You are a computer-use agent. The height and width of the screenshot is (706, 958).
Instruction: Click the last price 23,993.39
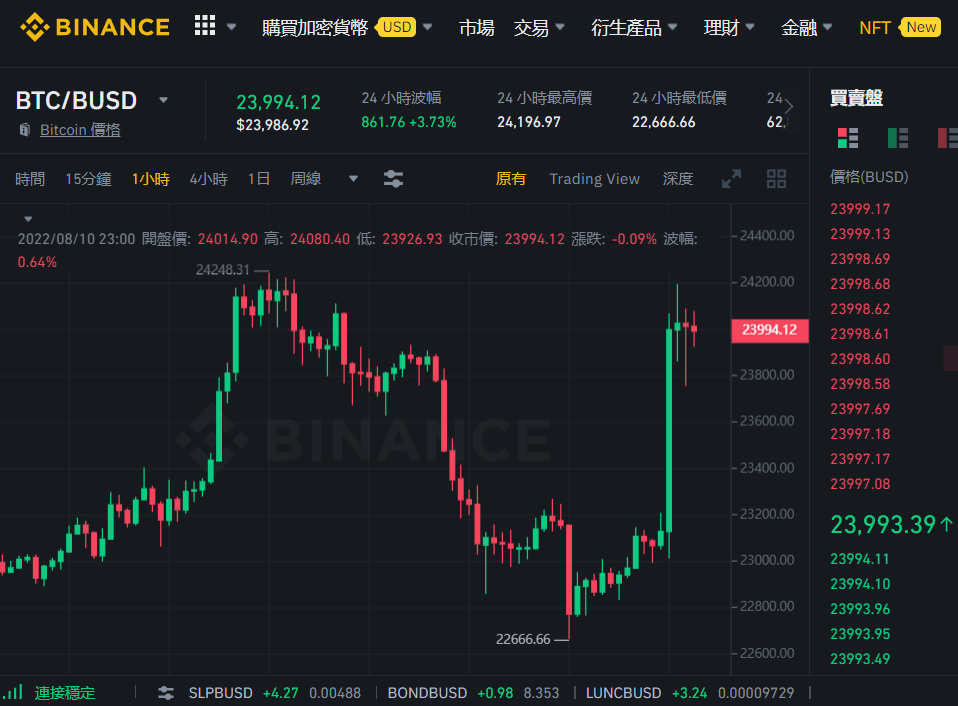(883, 524)
